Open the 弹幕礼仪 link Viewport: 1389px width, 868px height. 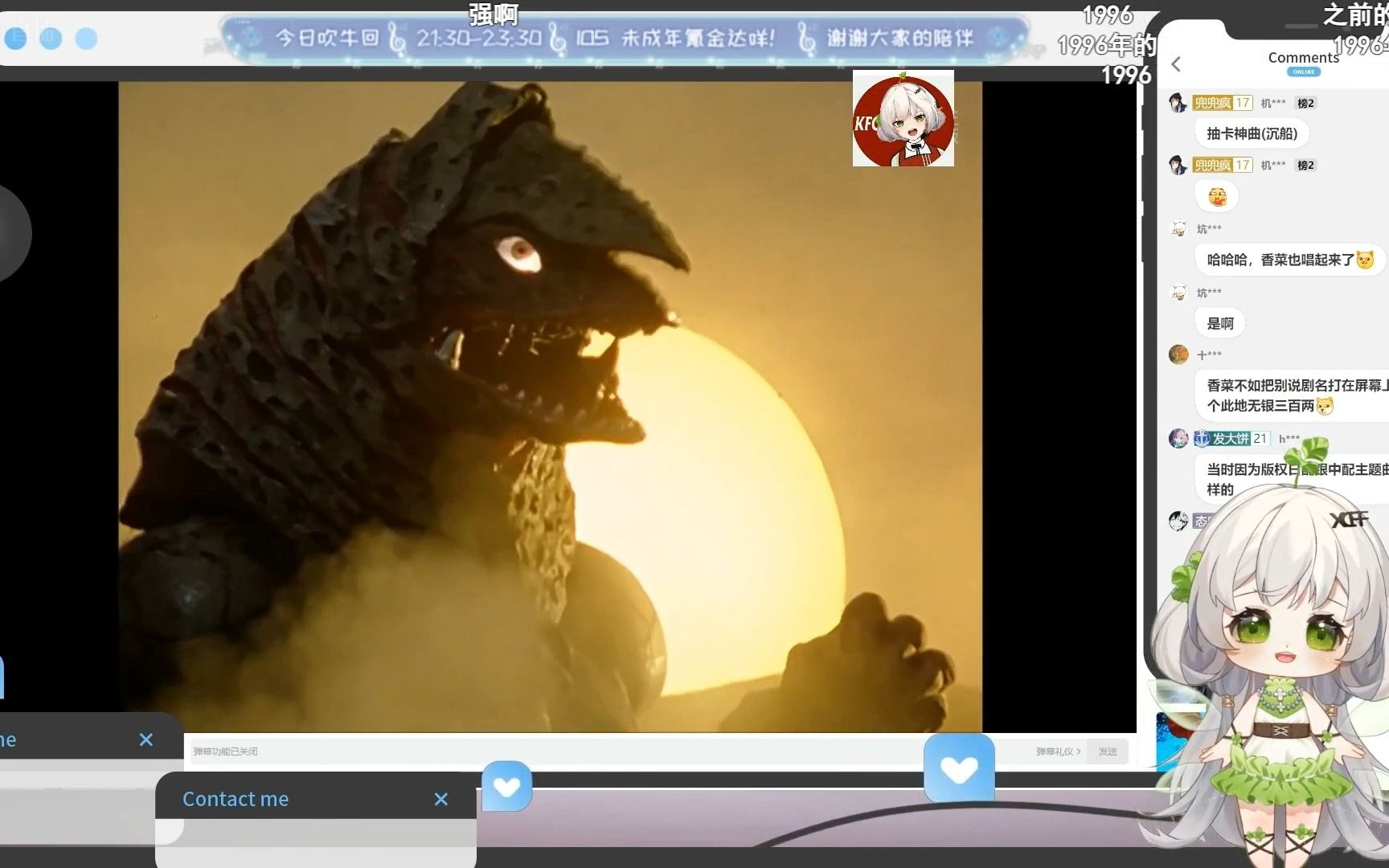tap(1058, 751)
